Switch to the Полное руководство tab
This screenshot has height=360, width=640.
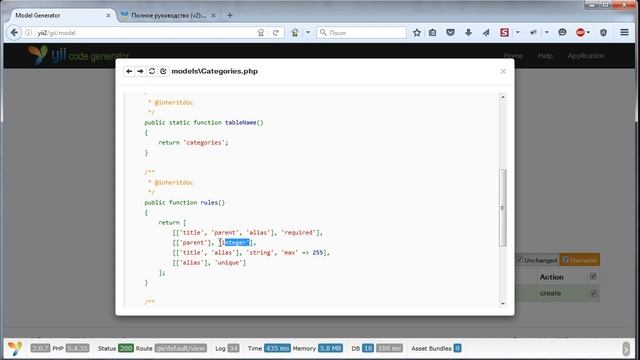point(169,16)
